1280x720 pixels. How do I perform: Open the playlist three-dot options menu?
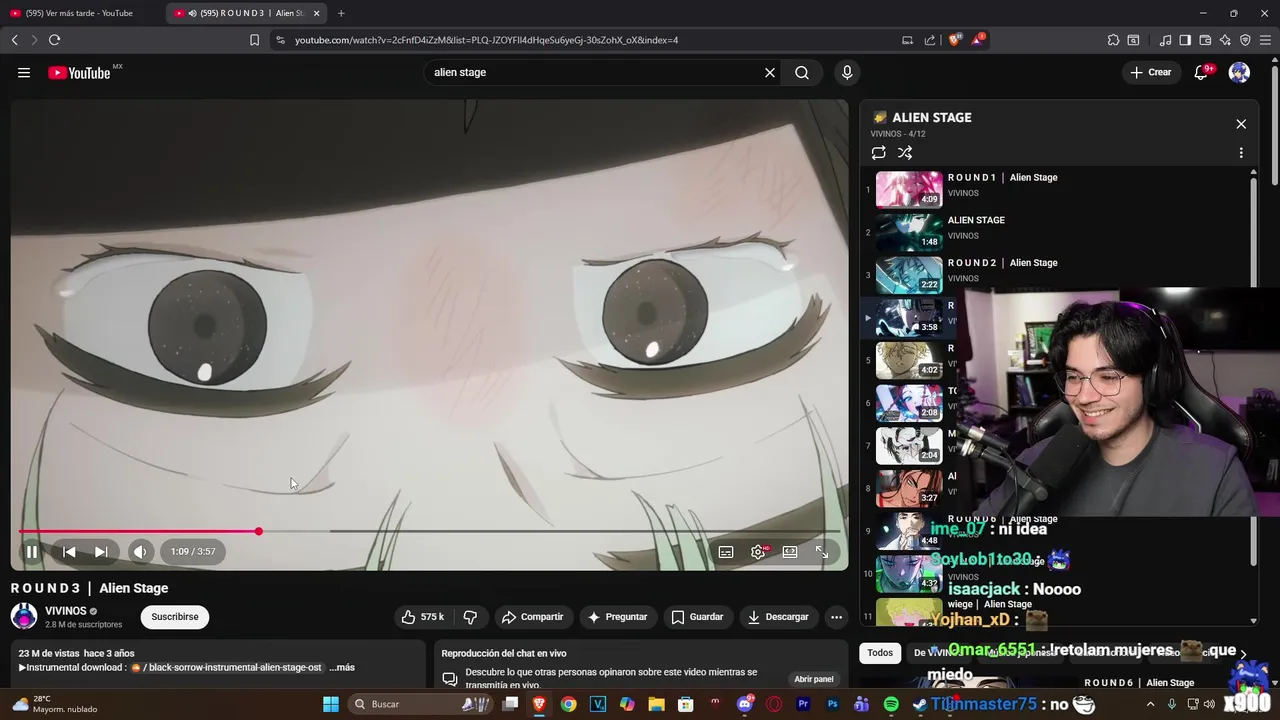1241,153
